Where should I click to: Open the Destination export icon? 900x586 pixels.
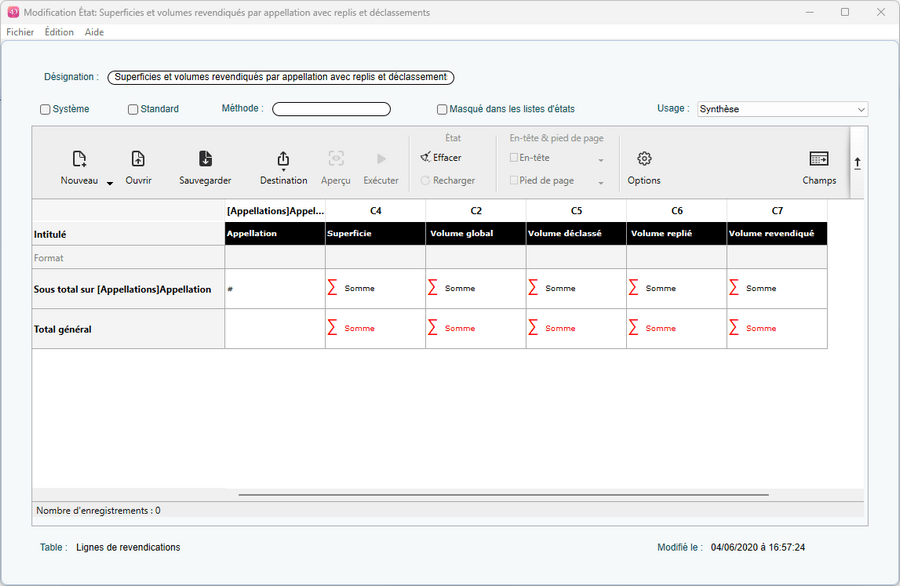tap(283, 159)
